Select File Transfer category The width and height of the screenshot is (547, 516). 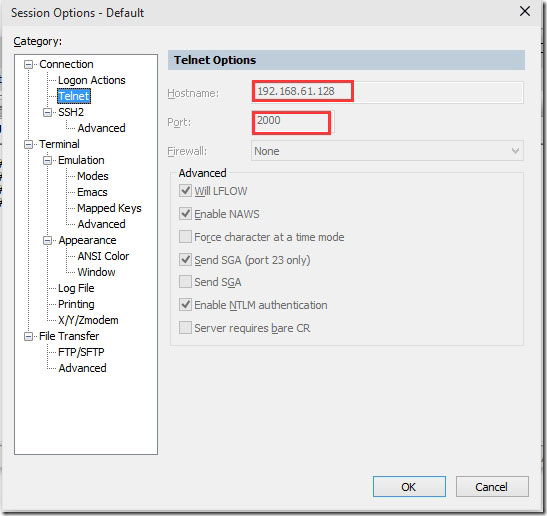(69, 336)
